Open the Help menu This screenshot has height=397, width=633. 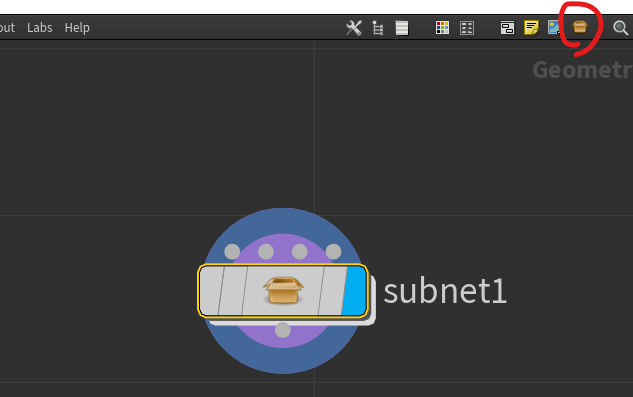[x=77, y=28]
